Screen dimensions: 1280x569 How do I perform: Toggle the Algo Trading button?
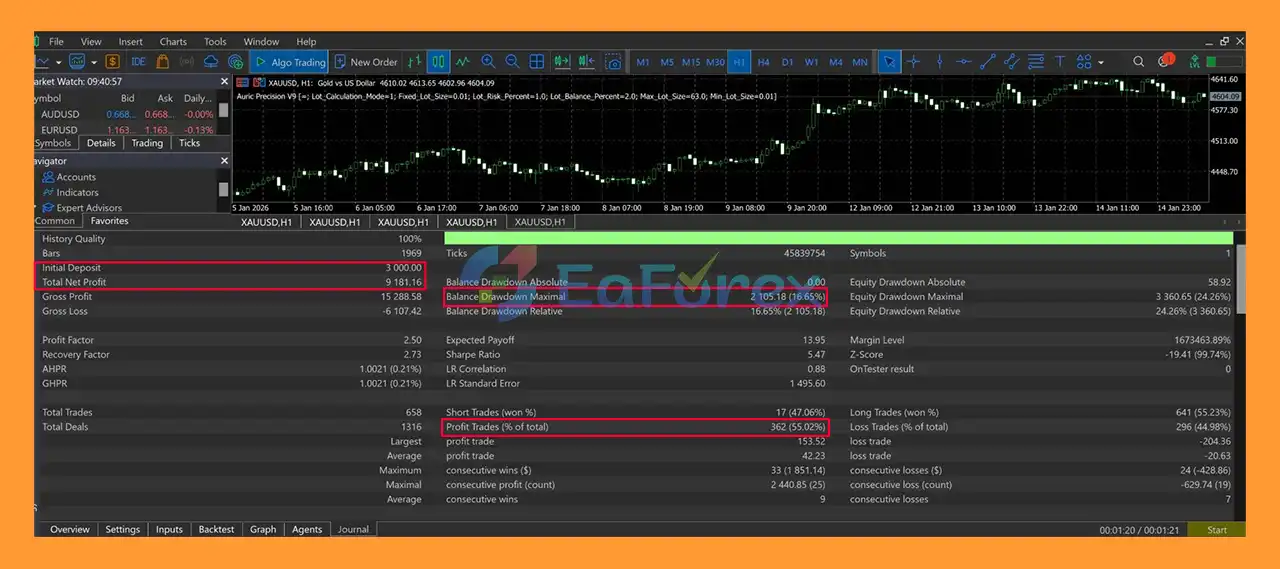[288, 62]
